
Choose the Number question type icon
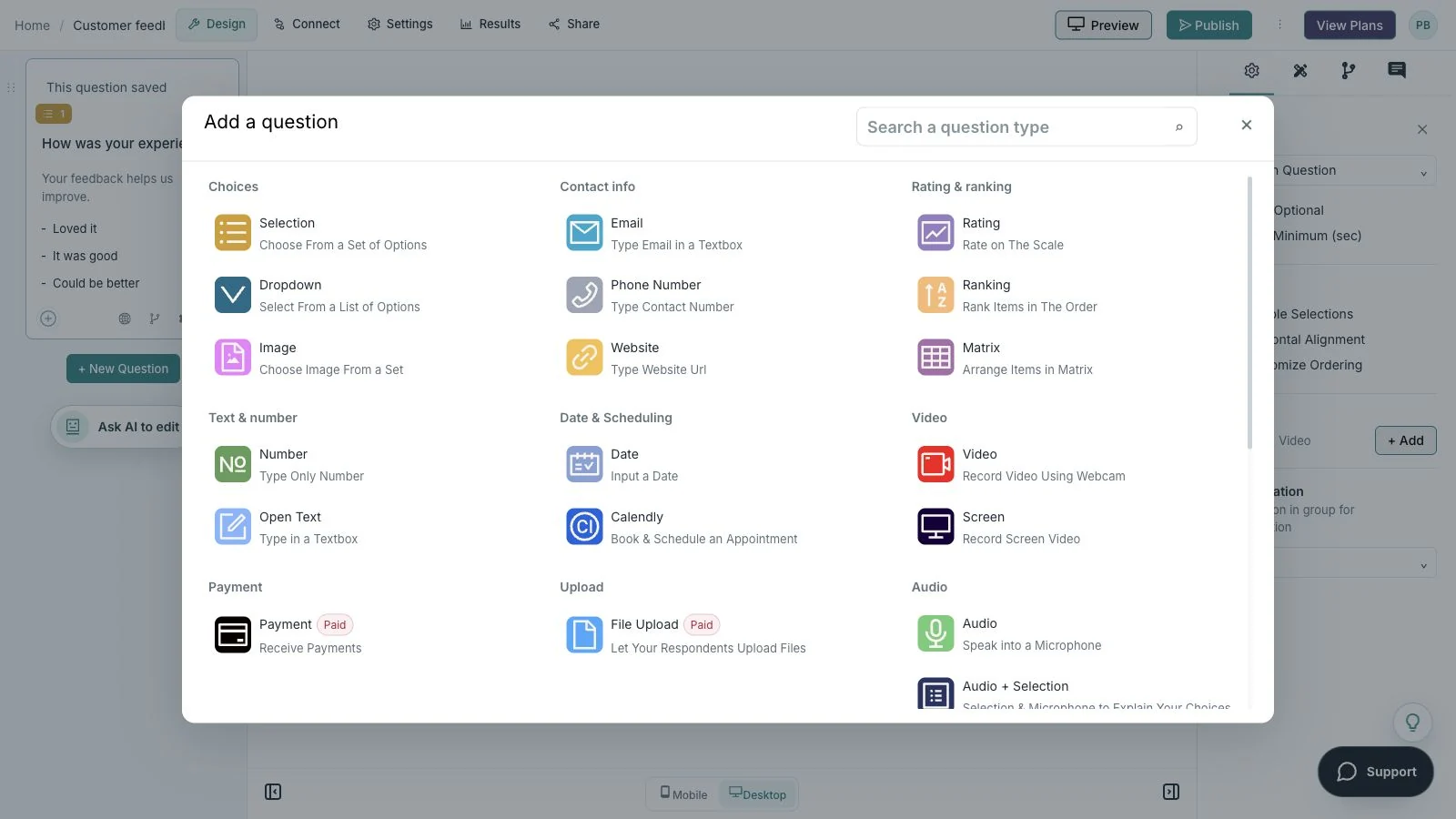pyautogui.click(x=233, y=464)
